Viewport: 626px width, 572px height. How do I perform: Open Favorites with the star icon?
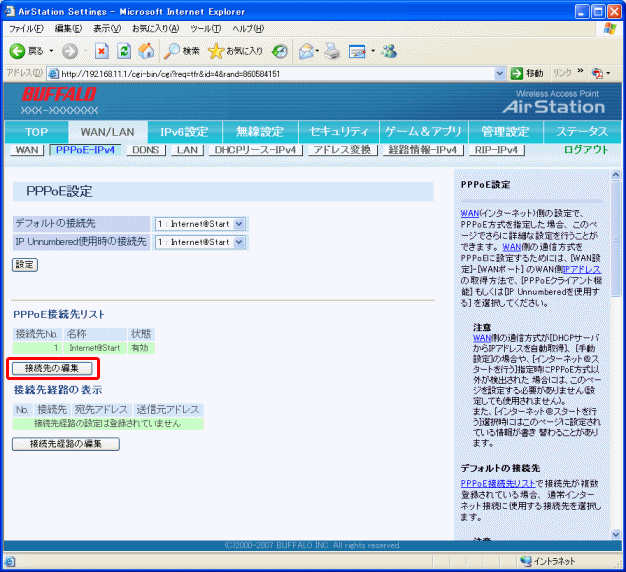(216, 51)
